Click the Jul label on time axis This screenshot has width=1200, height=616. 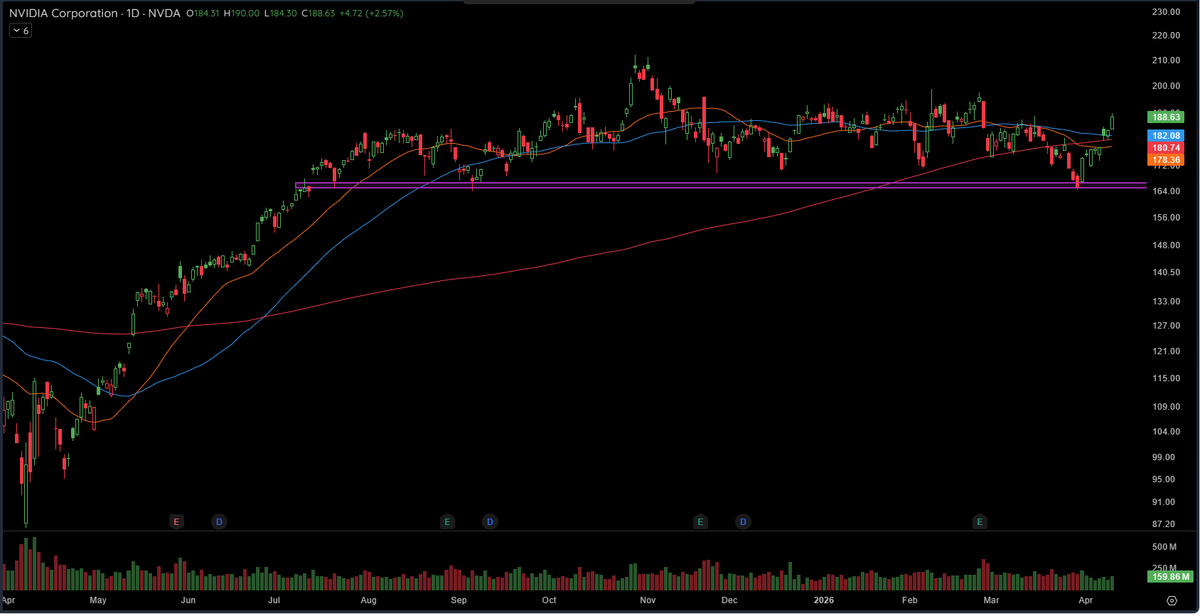(275, 603)
